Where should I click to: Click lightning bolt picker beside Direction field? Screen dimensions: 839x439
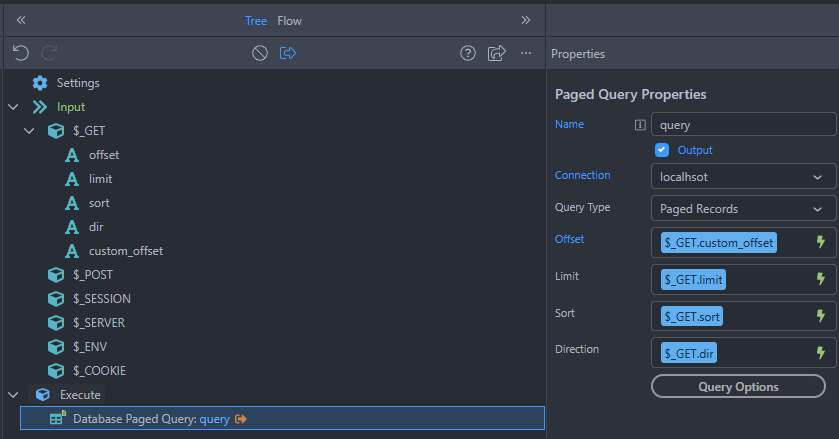(x=821, y=353)
